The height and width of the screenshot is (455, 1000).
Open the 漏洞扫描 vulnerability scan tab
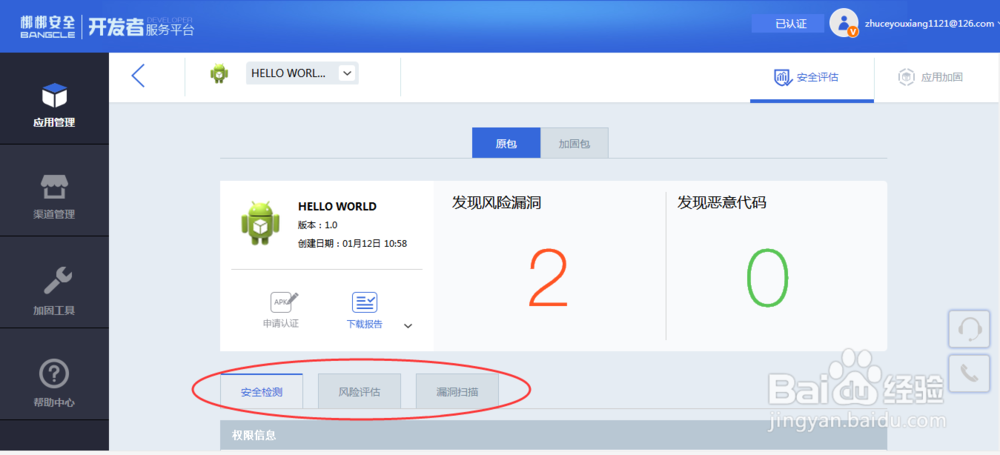(457, 391)
